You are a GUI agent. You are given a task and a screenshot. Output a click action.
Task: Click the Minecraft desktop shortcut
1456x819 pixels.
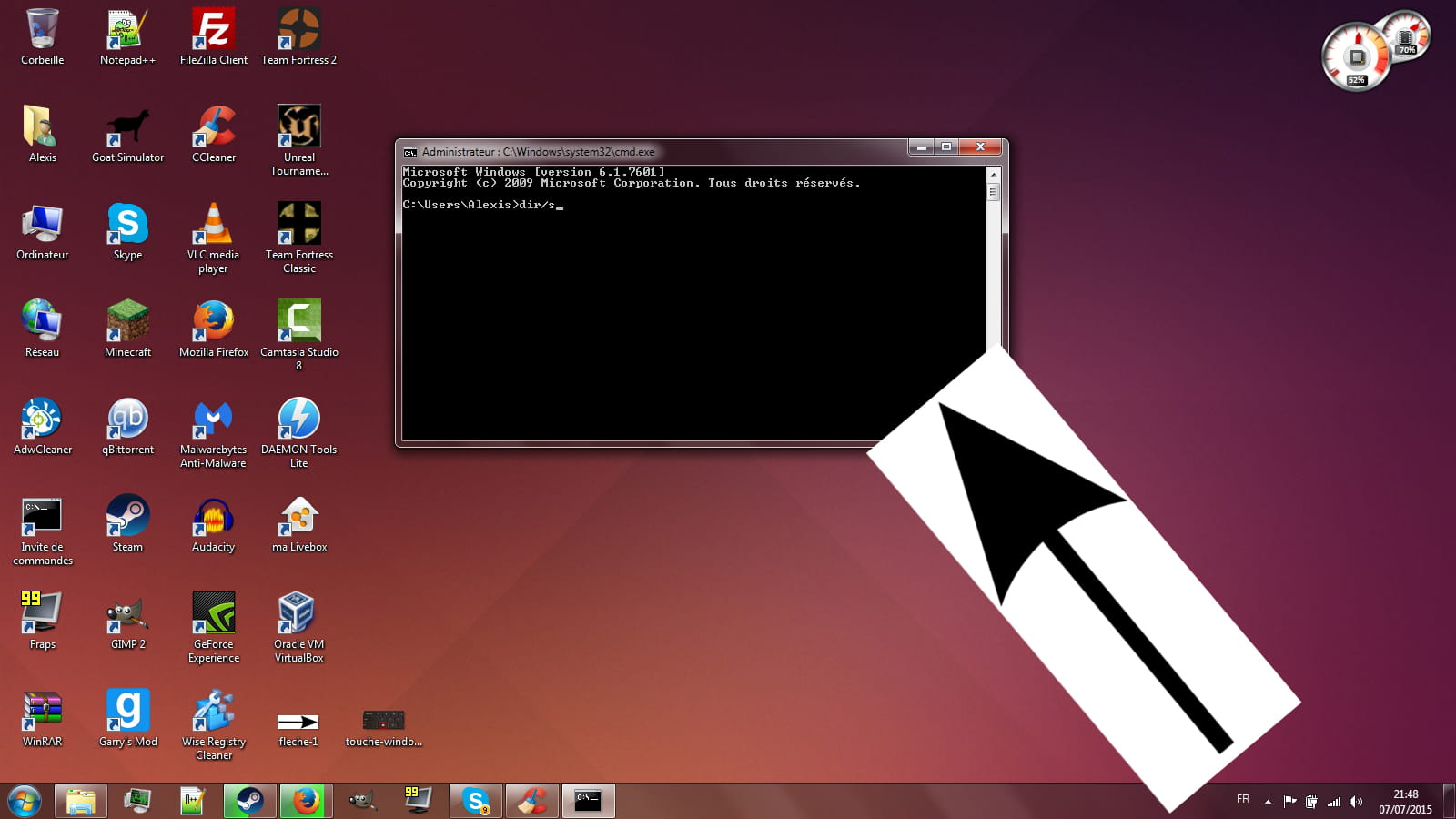pos(127,322)
